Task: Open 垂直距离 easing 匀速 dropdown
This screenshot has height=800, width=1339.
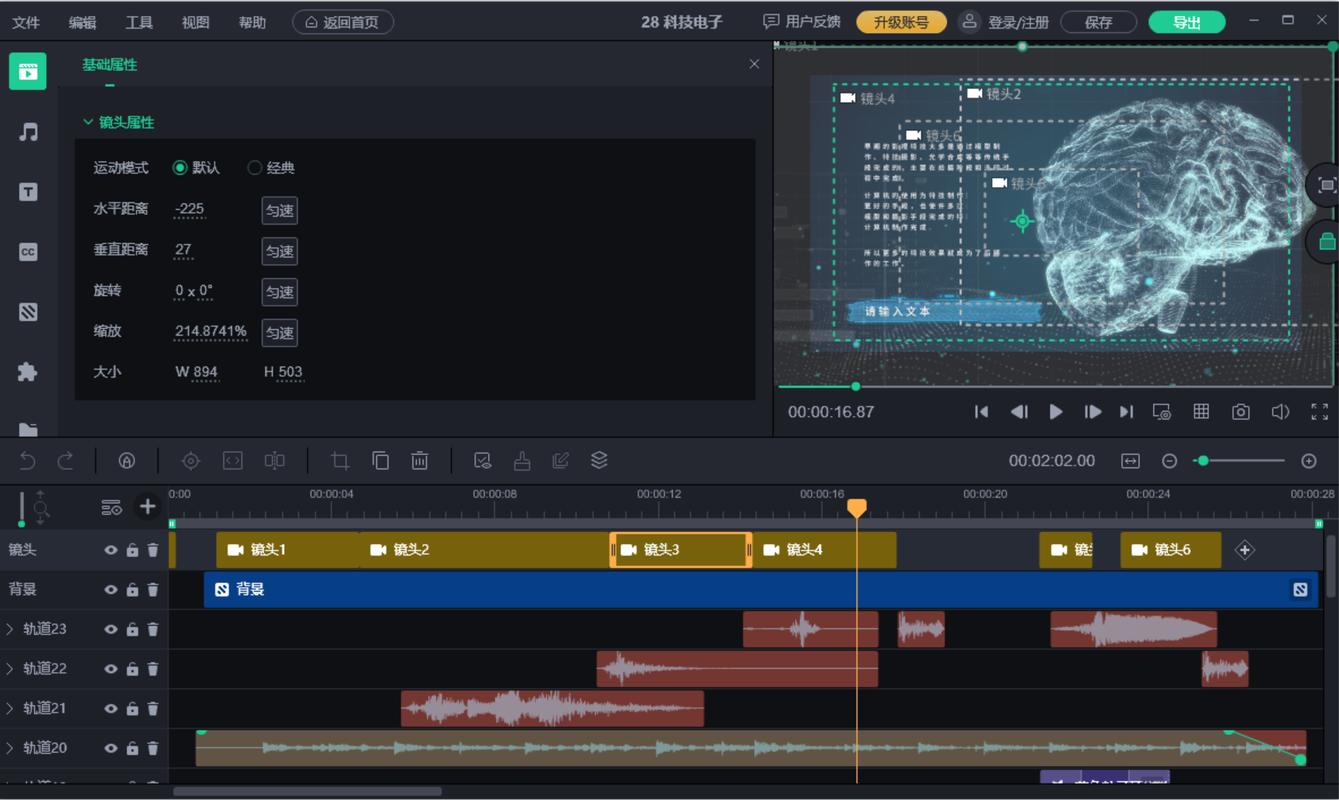Action: 280,251
